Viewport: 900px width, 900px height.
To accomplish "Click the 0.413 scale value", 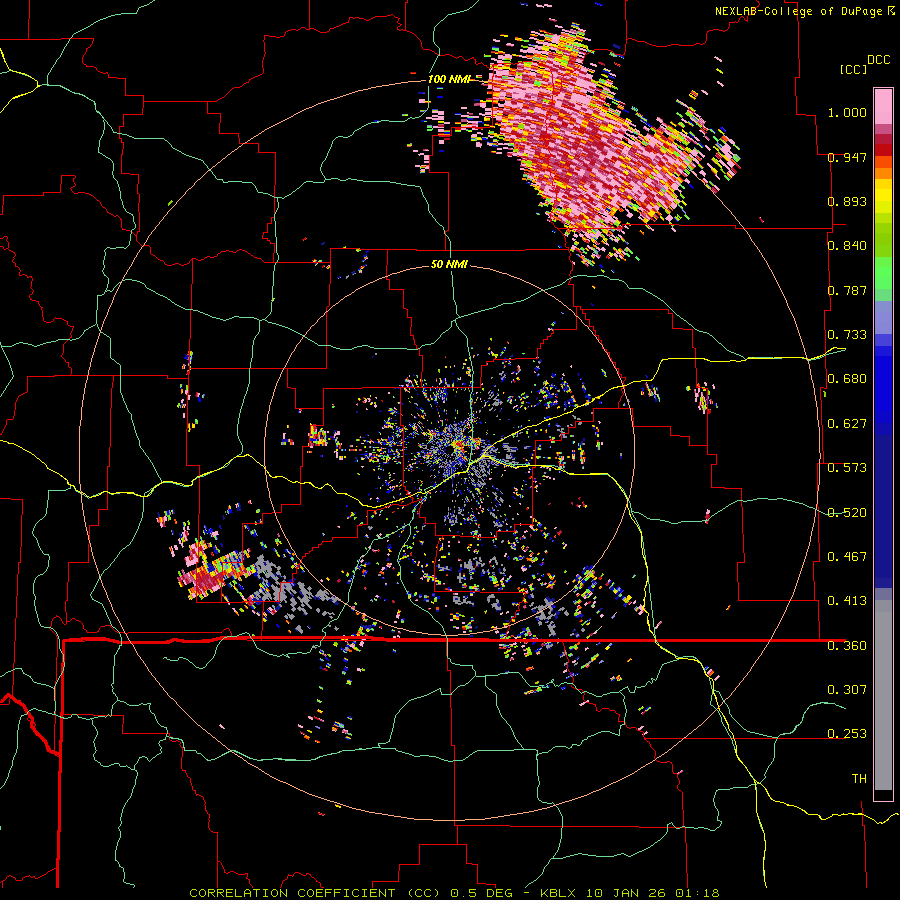I will 847,600.
